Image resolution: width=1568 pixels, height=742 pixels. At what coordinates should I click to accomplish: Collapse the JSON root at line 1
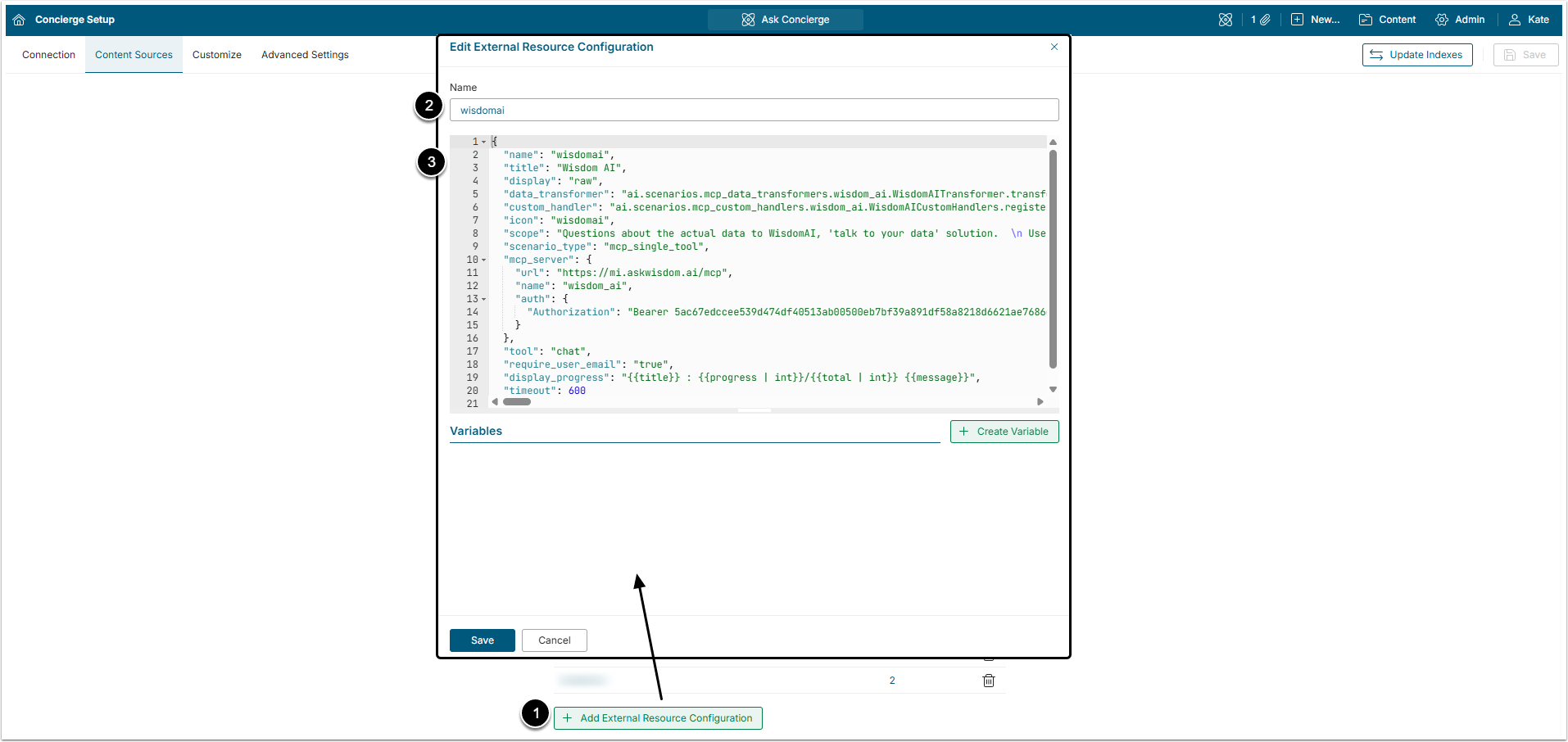point(484,143)
